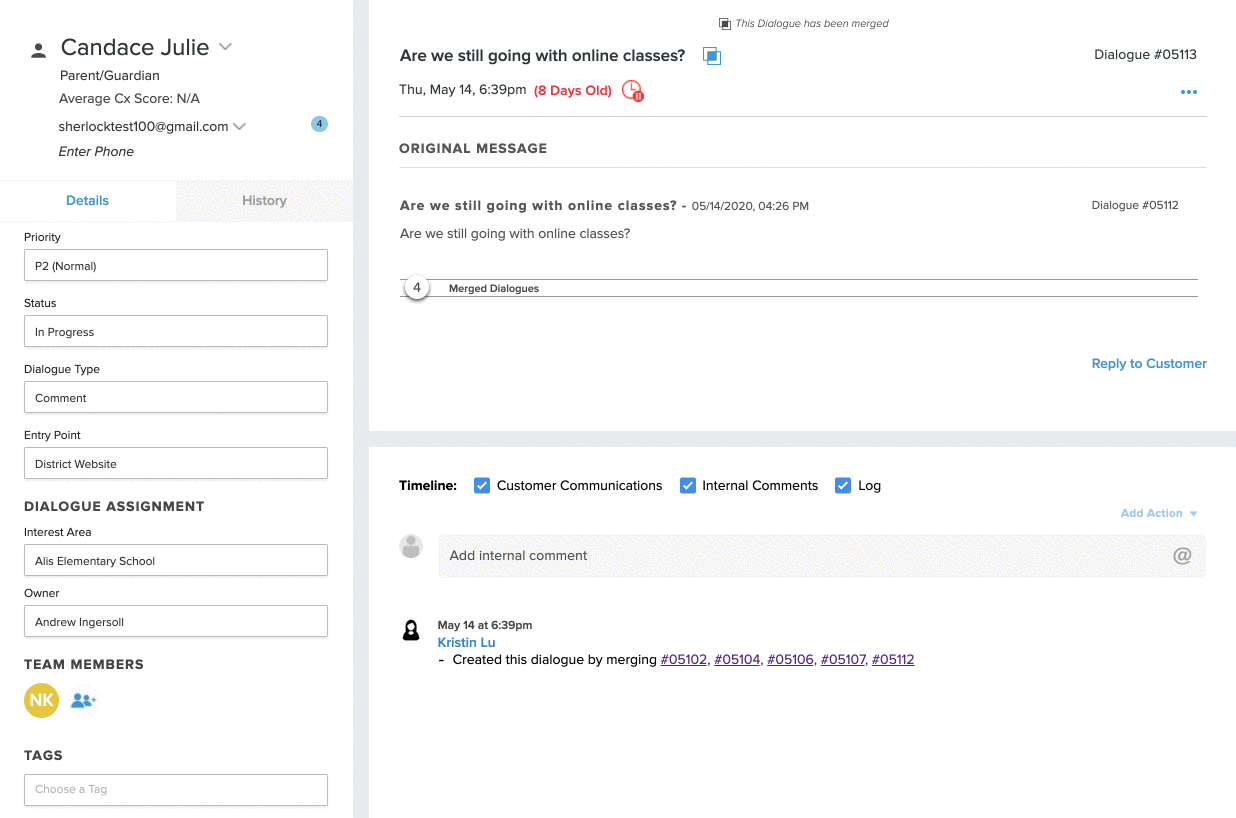This screenshot has width=1236, height=818.
Task: Toggle the Internal Comments checkbox
Action: 688,486
